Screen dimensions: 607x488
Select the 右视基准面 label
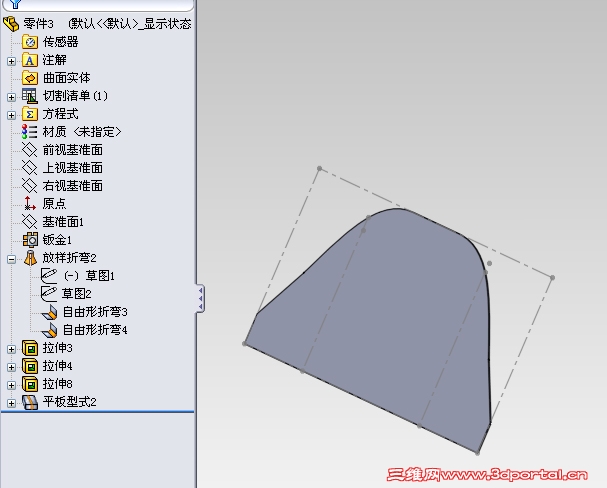click(x=73, y=186)
